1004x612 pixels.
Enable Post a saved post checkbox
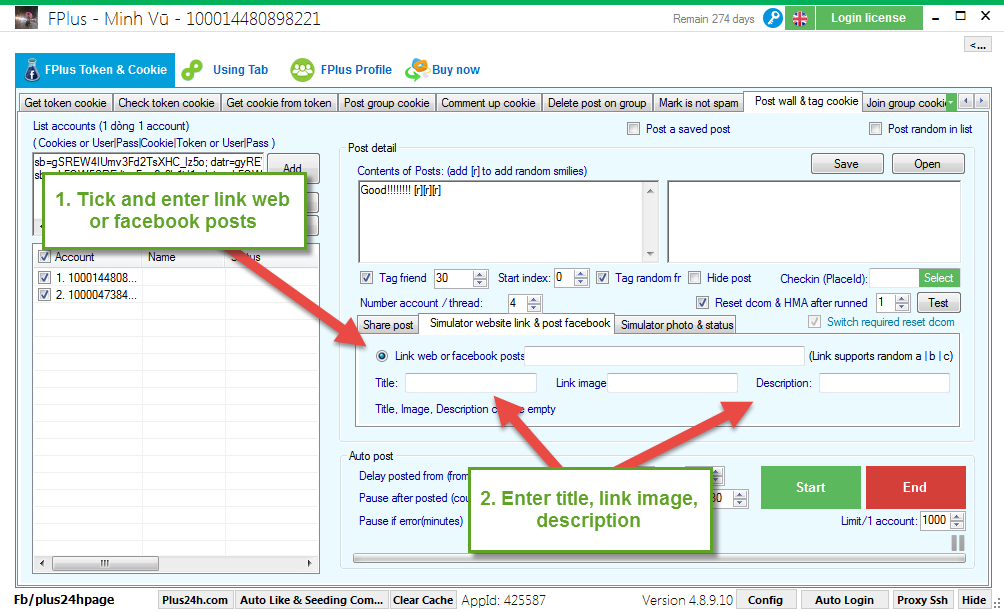633,129
